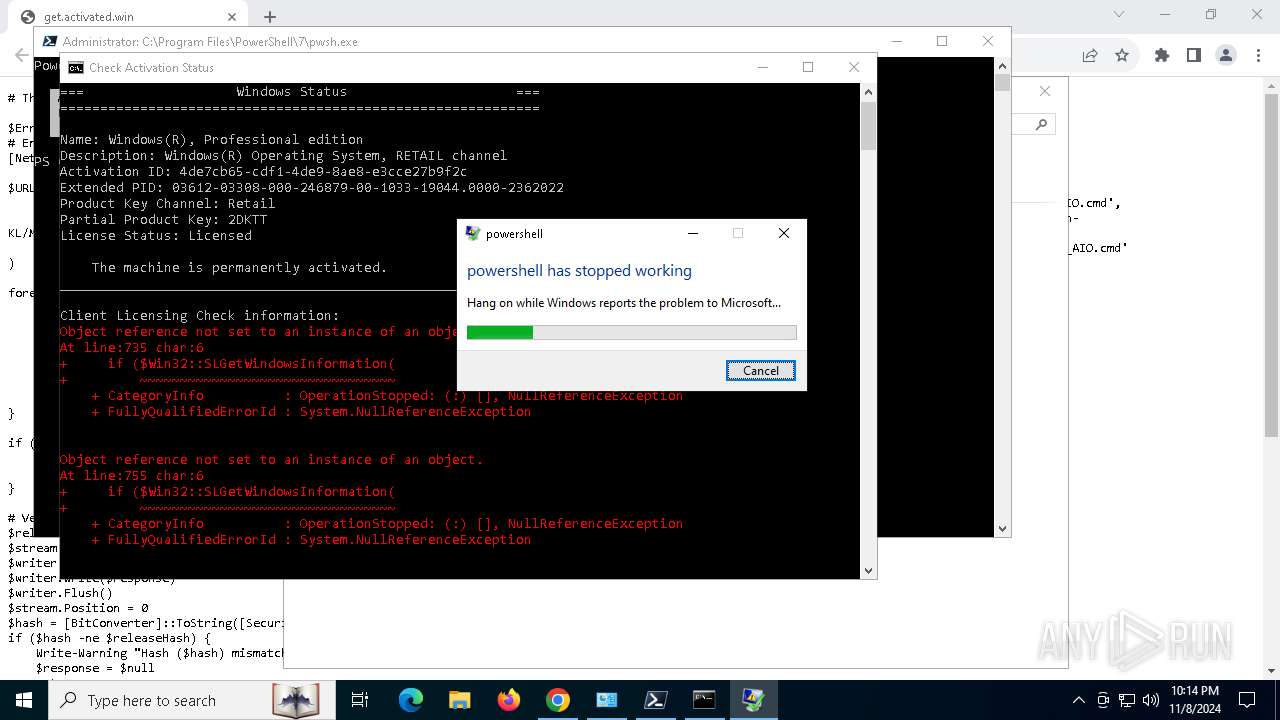Open a new Chrome tab
1280x720 pixels.
270,17
